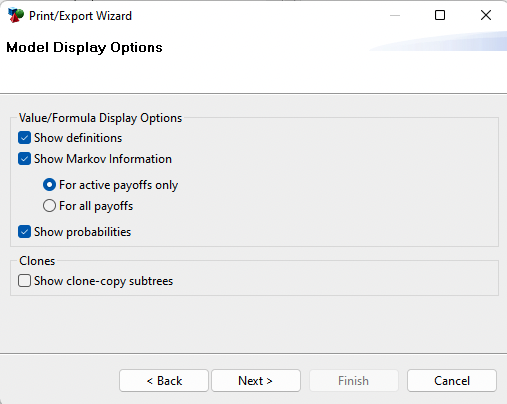Choose the For all payoffs radio button

pos(49,206)
